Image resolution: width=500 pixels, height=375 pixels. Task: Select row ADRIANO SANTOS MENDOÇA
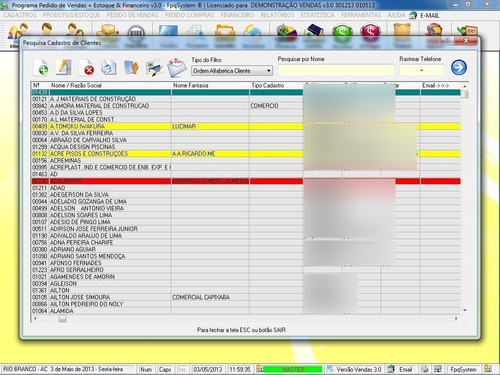click(246, 256)
